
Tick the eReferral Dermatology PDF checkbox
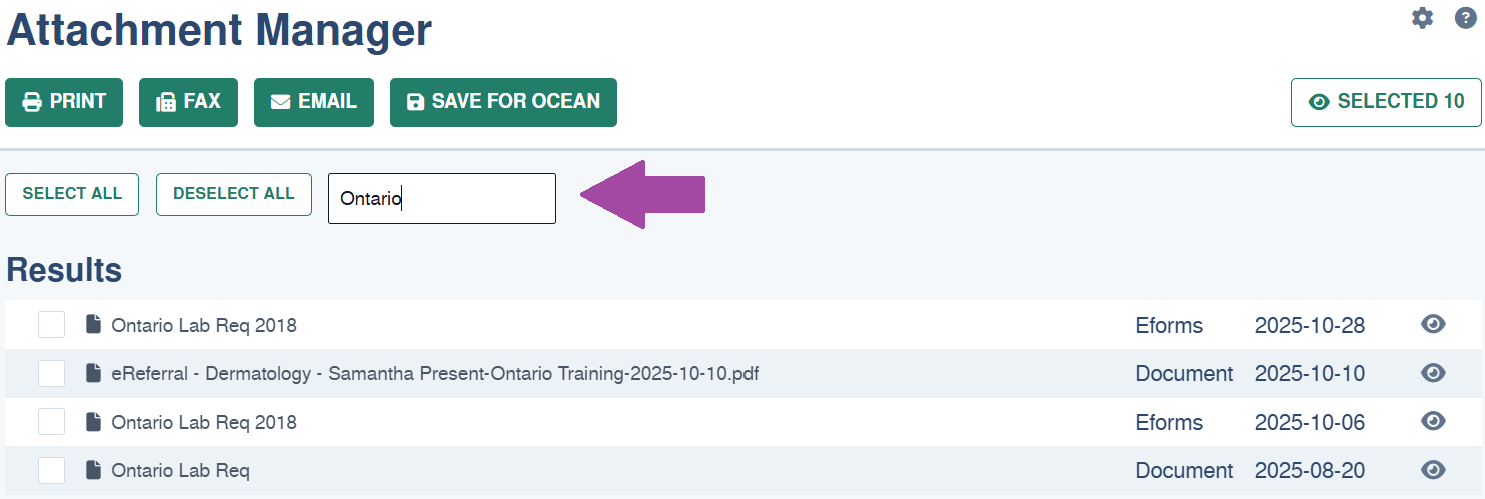click(51, 373)
